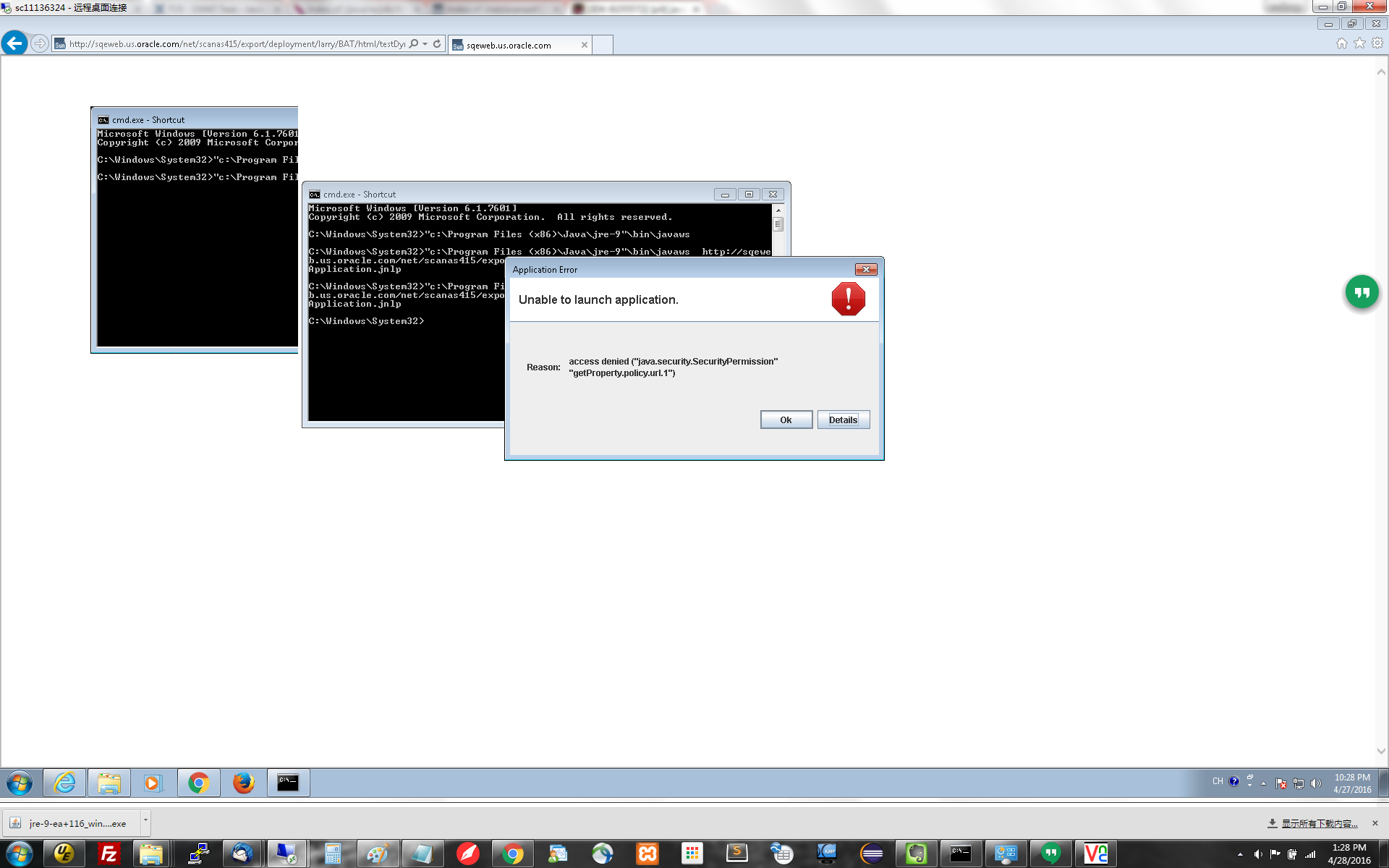The image size is (1389, 868).
Task: Show hidden tray icons in remote taskbar
Action: click(1263, 783)
